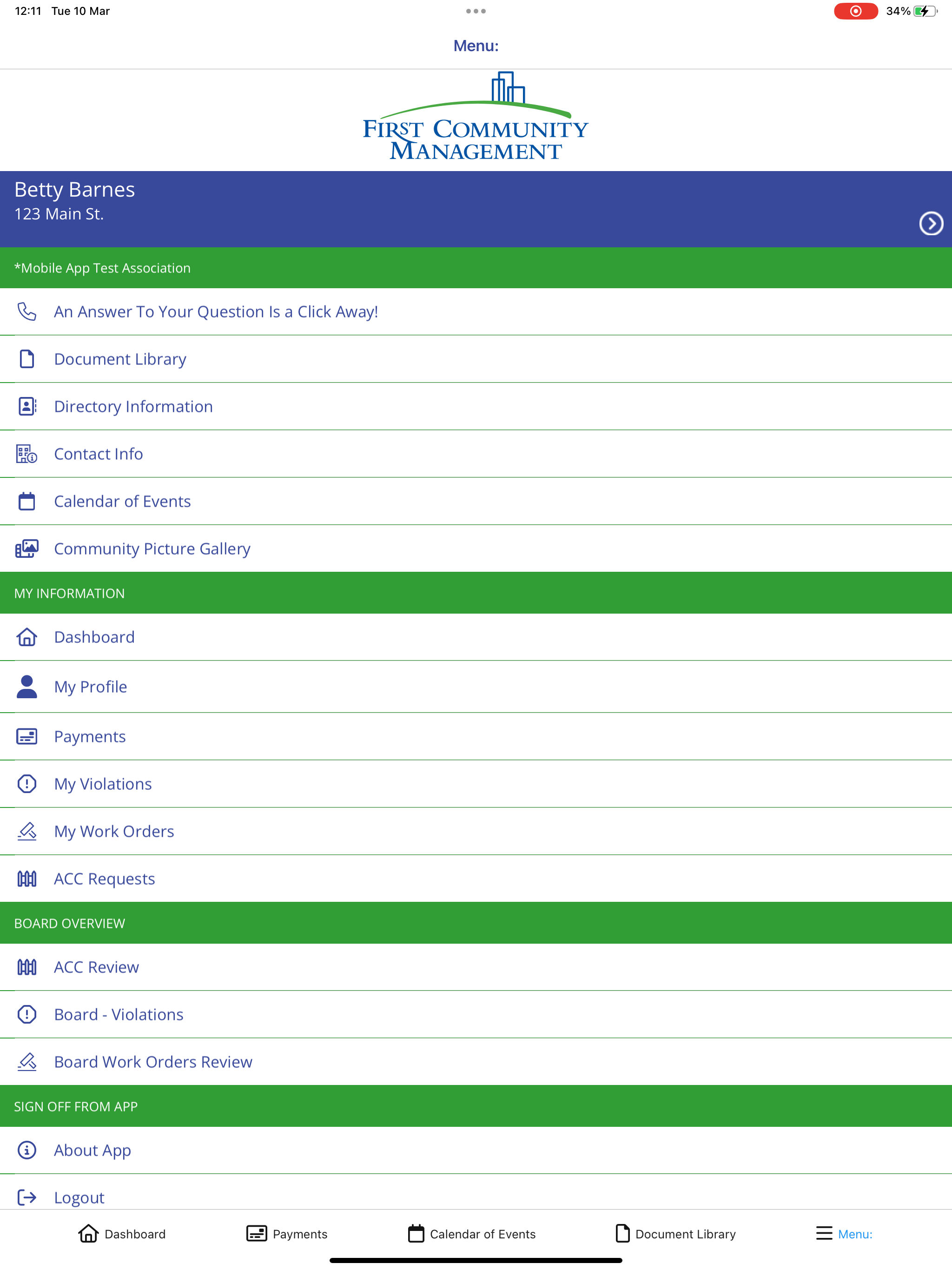
Task: Switch to Document Library bottom tab
Action: (675, 1234)
